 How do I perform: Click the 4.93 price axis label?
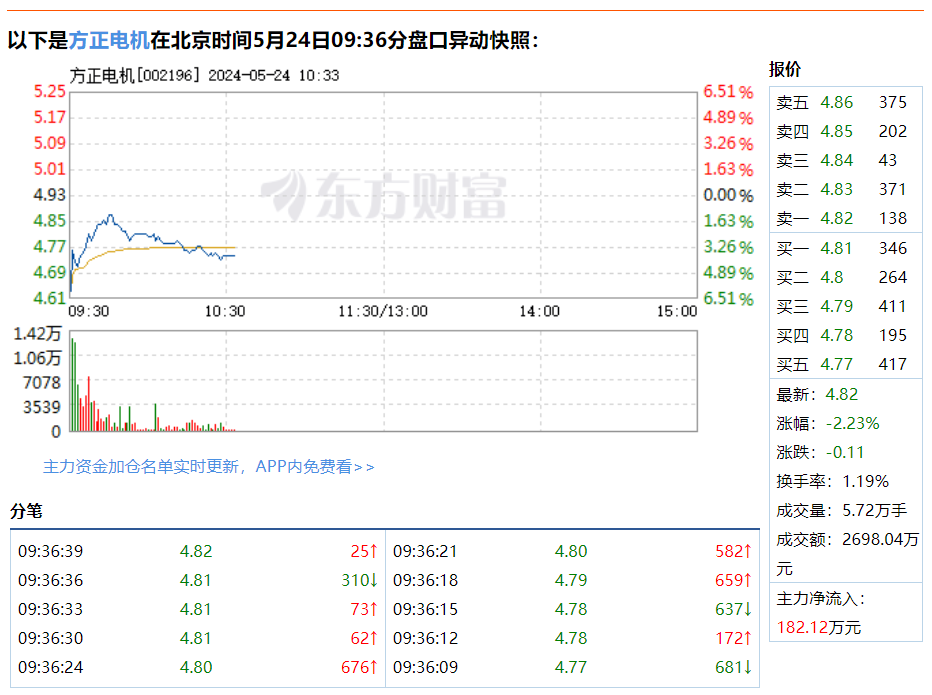coord(49,195)
